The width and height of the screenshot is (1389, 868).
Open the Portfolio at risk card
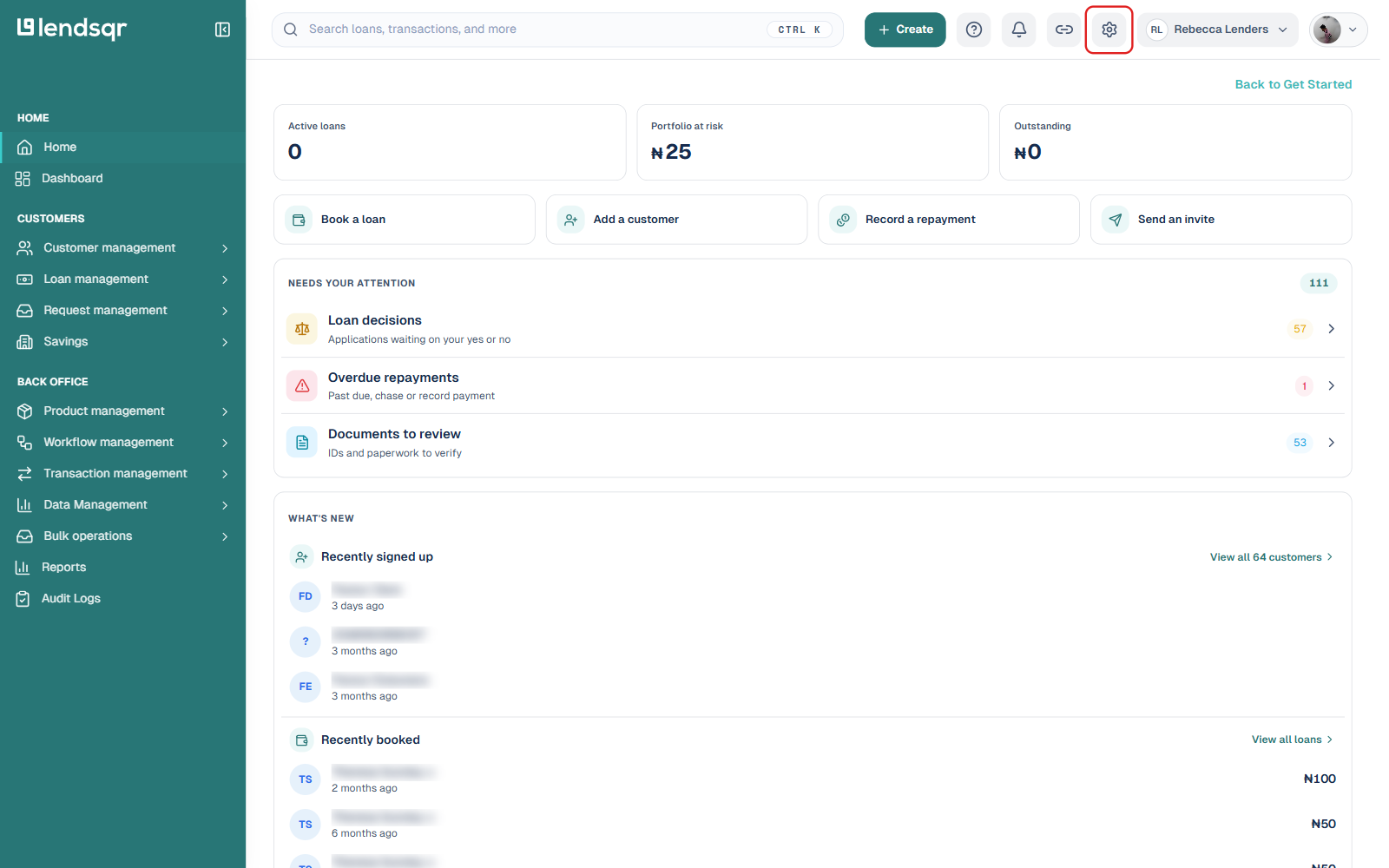tap(813, 142)
